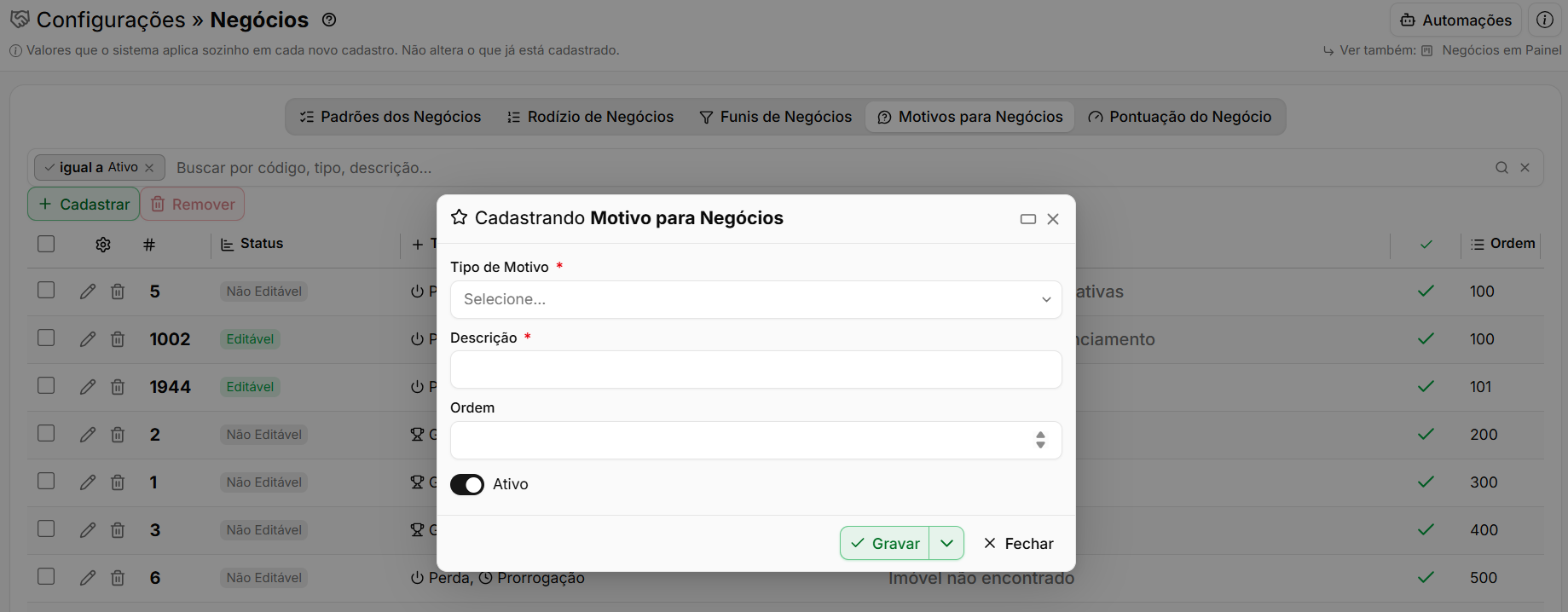1568x612 pixels.
Task: Click the help icon beside Negócios title
Action: (x=329, y=20)
